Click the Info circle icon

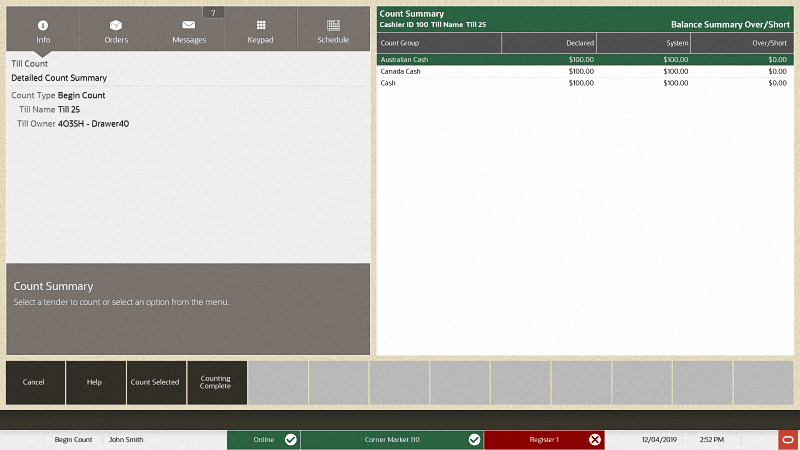point(43,25)
